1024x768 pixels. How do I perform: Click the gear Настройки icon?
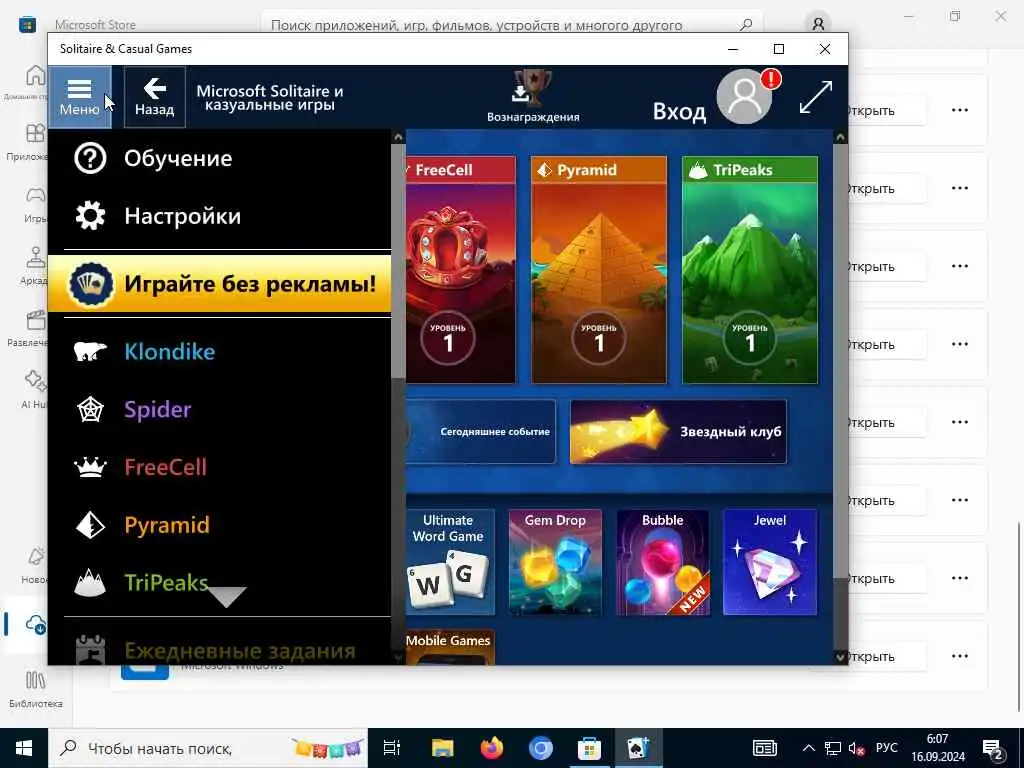coord(90,216)
